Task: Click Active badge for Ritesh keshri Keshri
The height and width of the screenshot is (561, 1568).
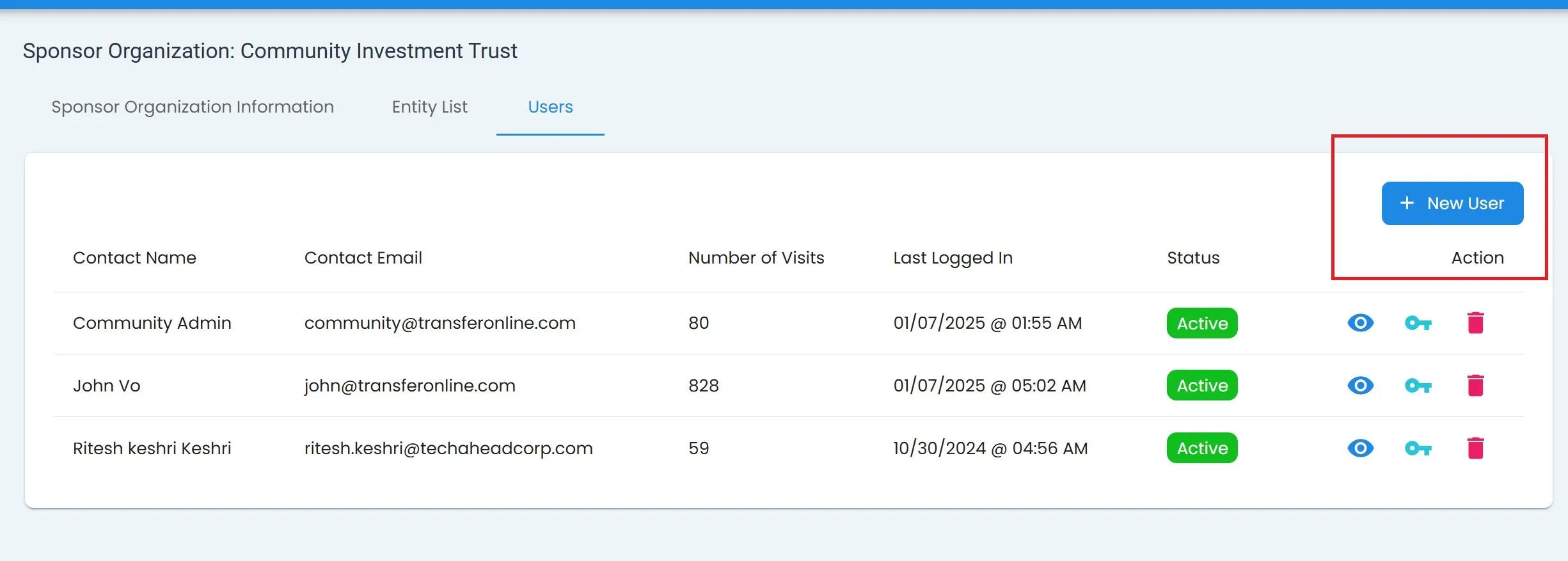Action: pyautogui.click(x=1202, y=448)
